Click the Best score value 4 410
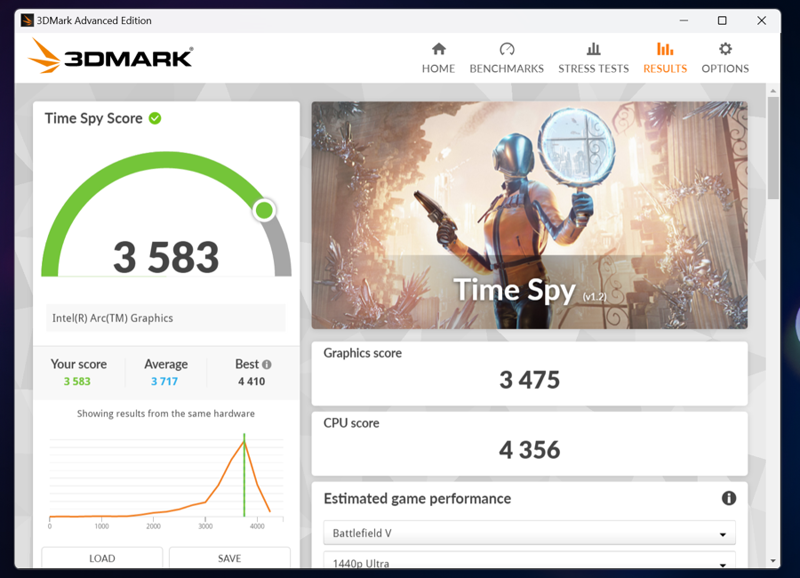800x578 pixels. click(252, 382)
